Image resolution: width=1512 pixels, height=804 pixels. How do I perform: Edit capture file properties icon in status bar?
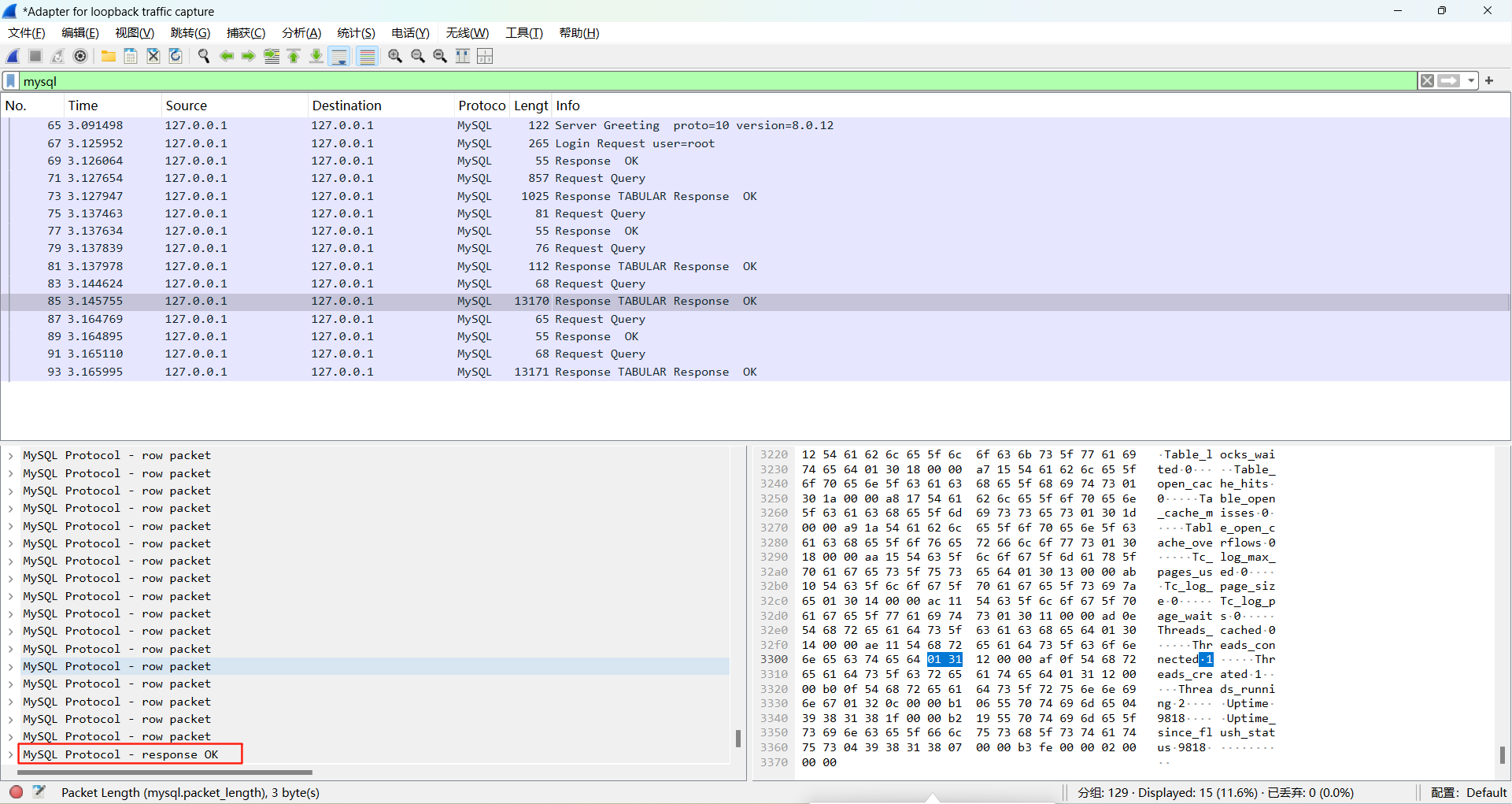[x=39, y=792]
